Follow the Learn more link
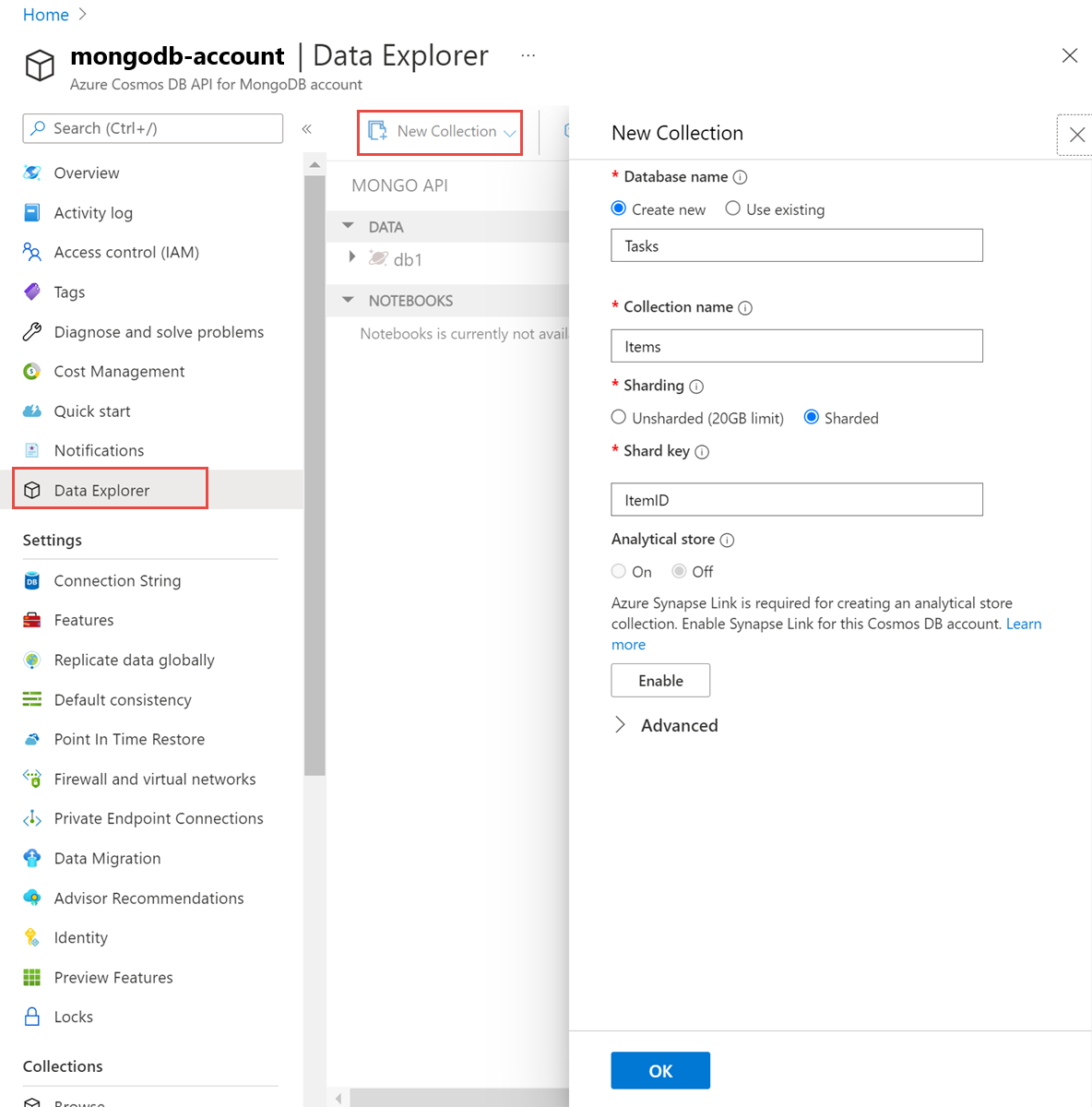This screenshot has width=1092, height=1107. tap(1024, 625)
